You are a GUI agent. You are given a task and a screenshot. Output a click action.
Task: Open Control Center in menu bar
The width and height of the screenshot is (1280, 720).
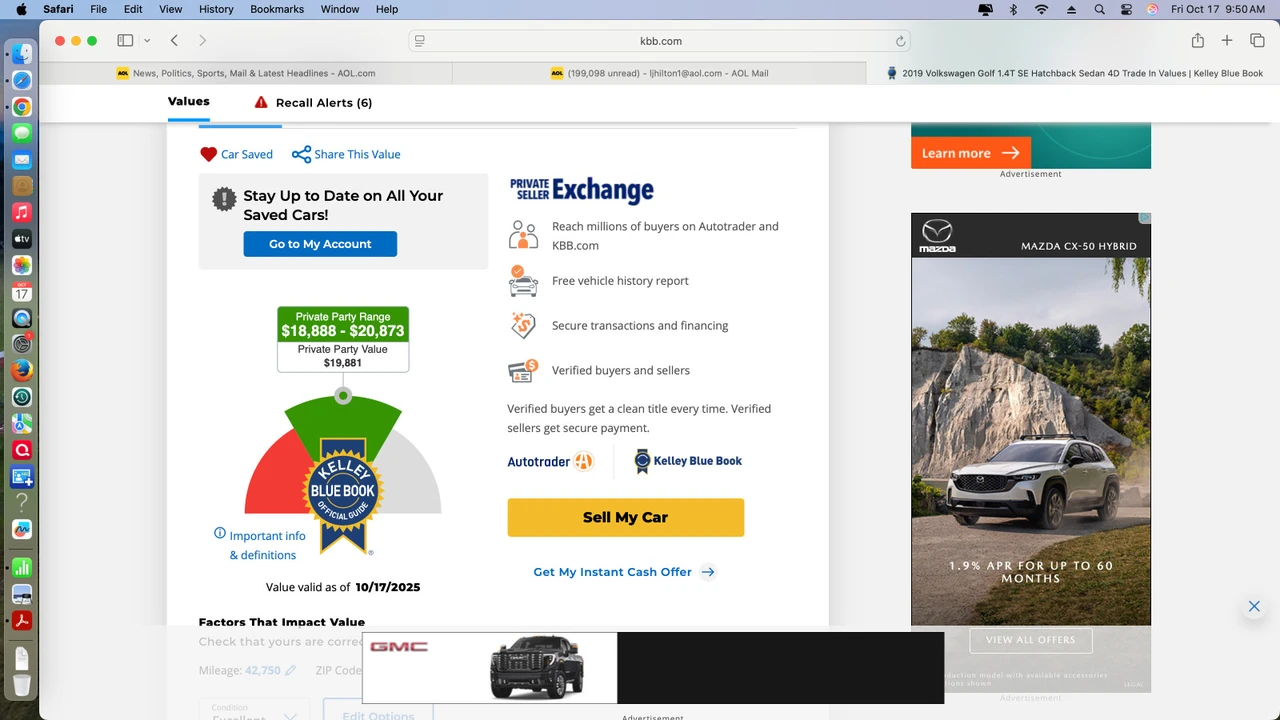point(1126,9)
